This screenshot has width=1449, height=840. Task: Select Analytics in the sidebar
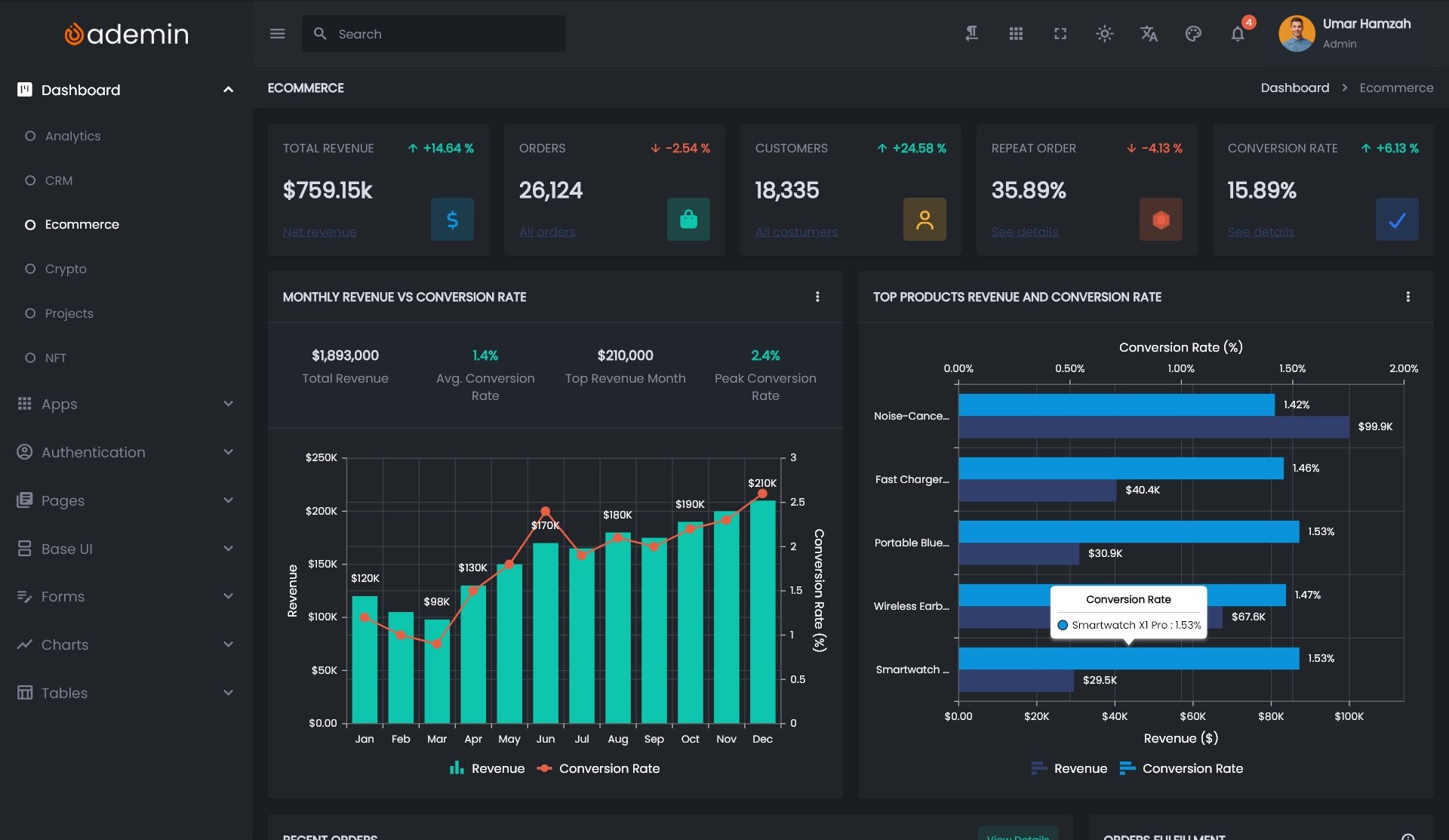(72, 136)
